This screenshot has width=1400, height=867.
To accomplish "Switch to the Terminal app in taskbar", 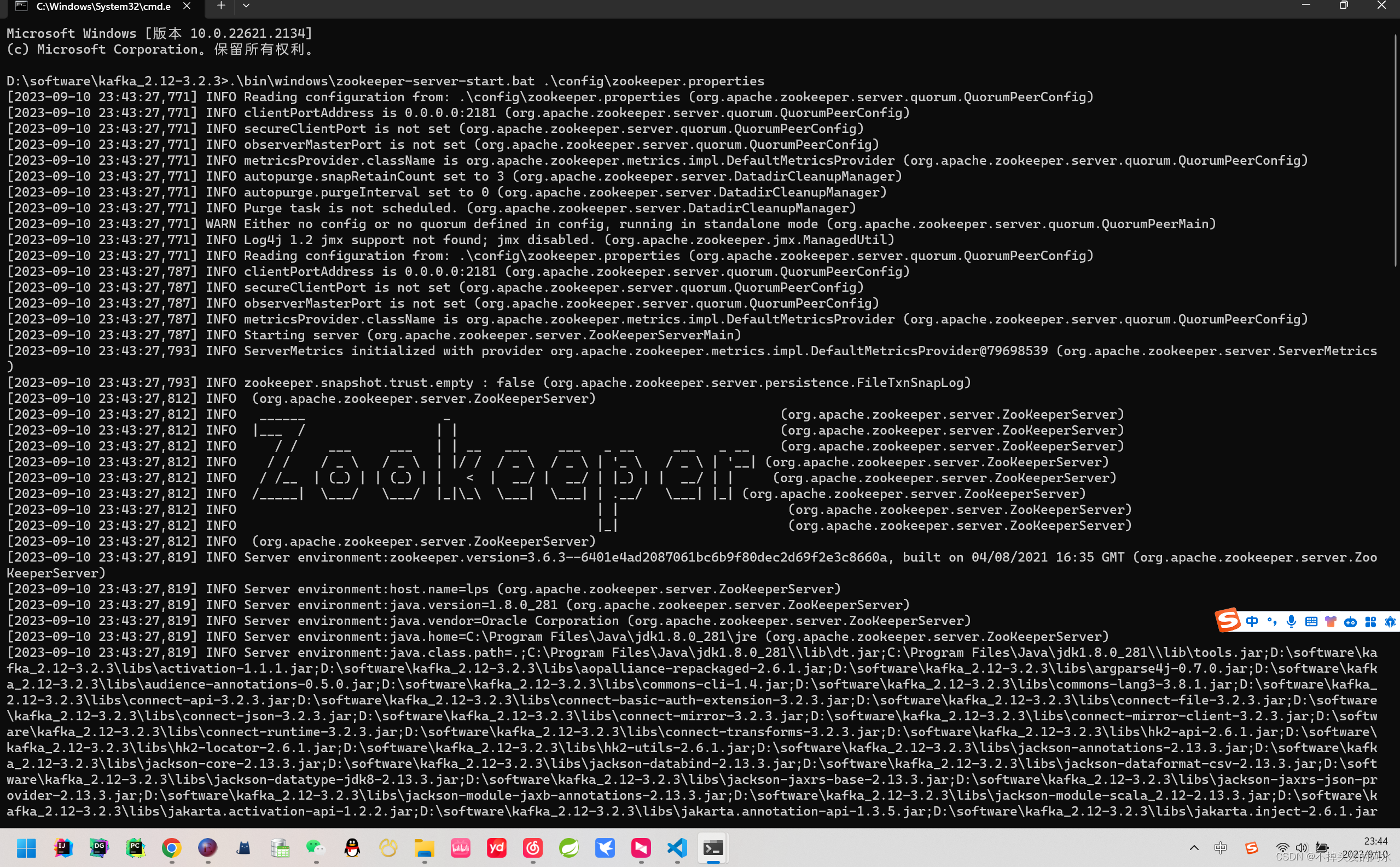I will [713, 847].
